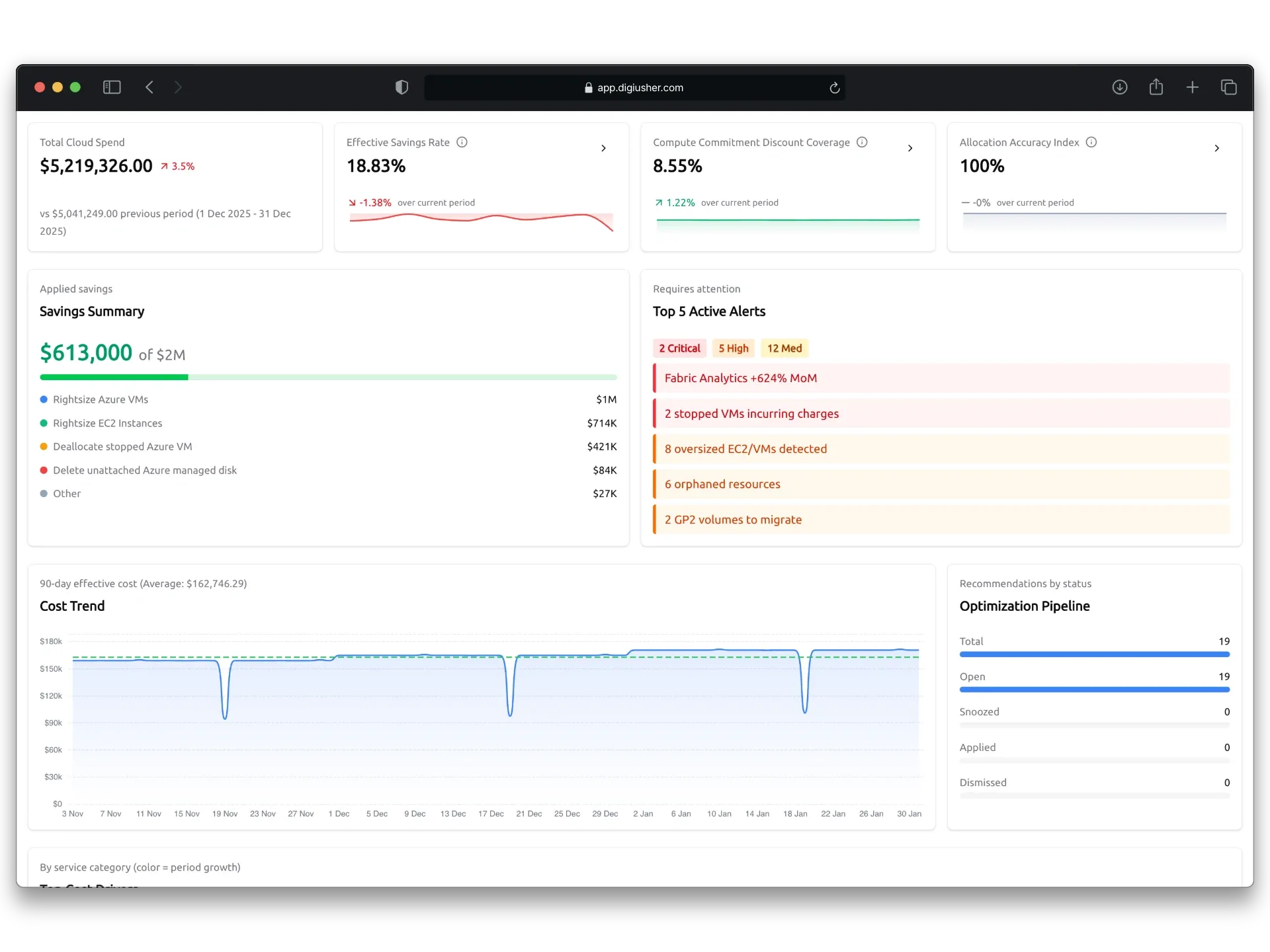
Task: Reload the dashboard page
Action: click(833, 88)
